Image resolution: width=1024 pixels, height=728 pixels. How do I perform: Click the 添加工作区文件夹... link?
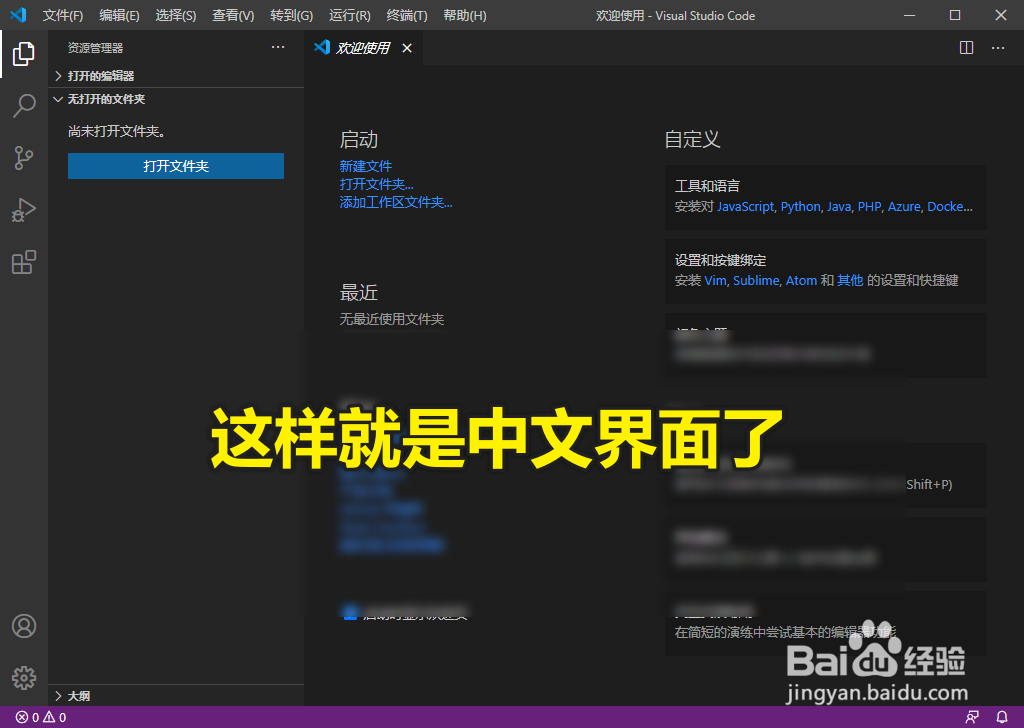click(x=396, y=202)
